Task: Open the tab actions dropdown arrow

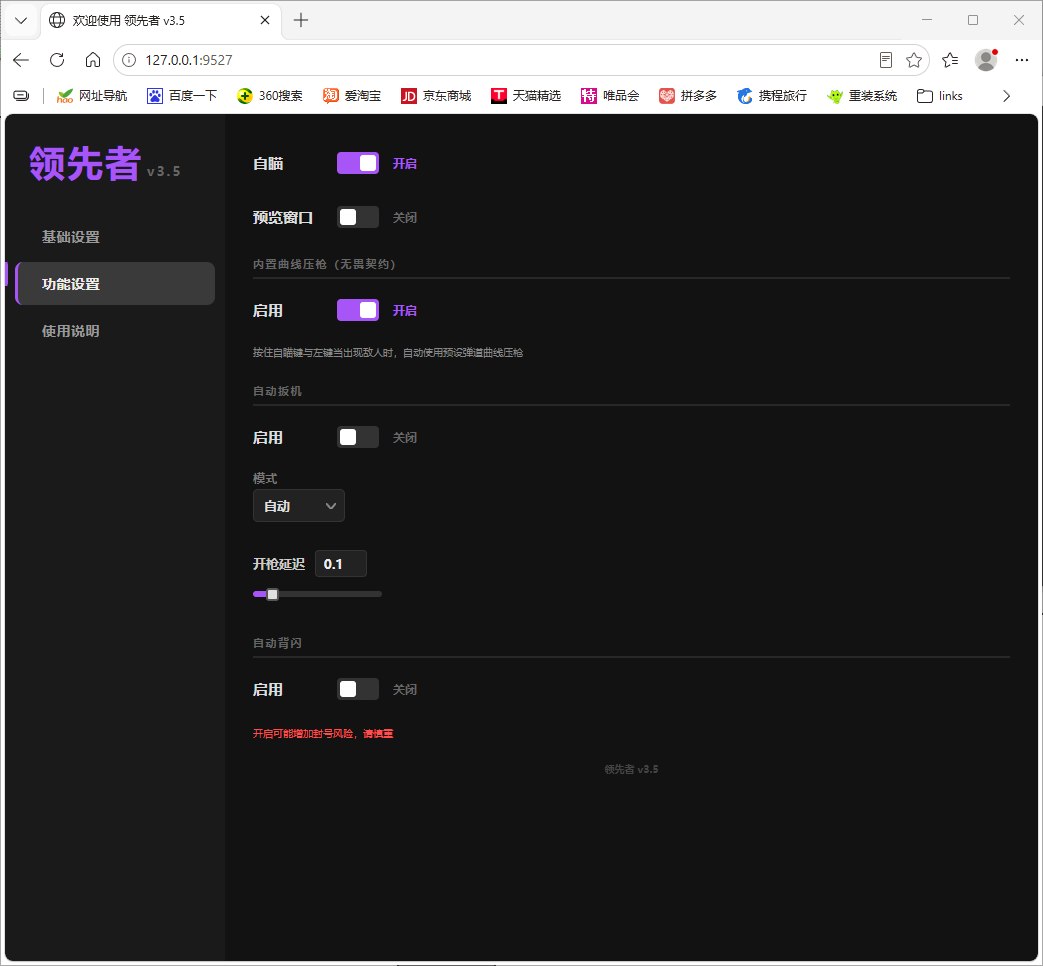Action: (21, 20)
